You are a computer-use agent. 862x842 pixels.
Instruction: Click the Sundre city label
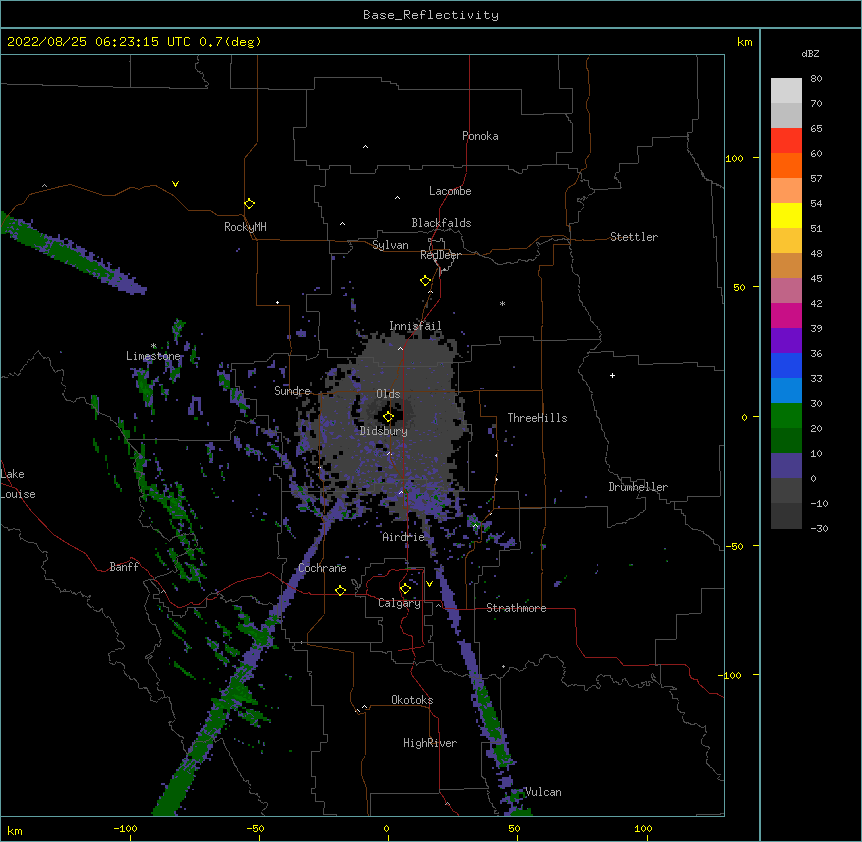(292, 391)
